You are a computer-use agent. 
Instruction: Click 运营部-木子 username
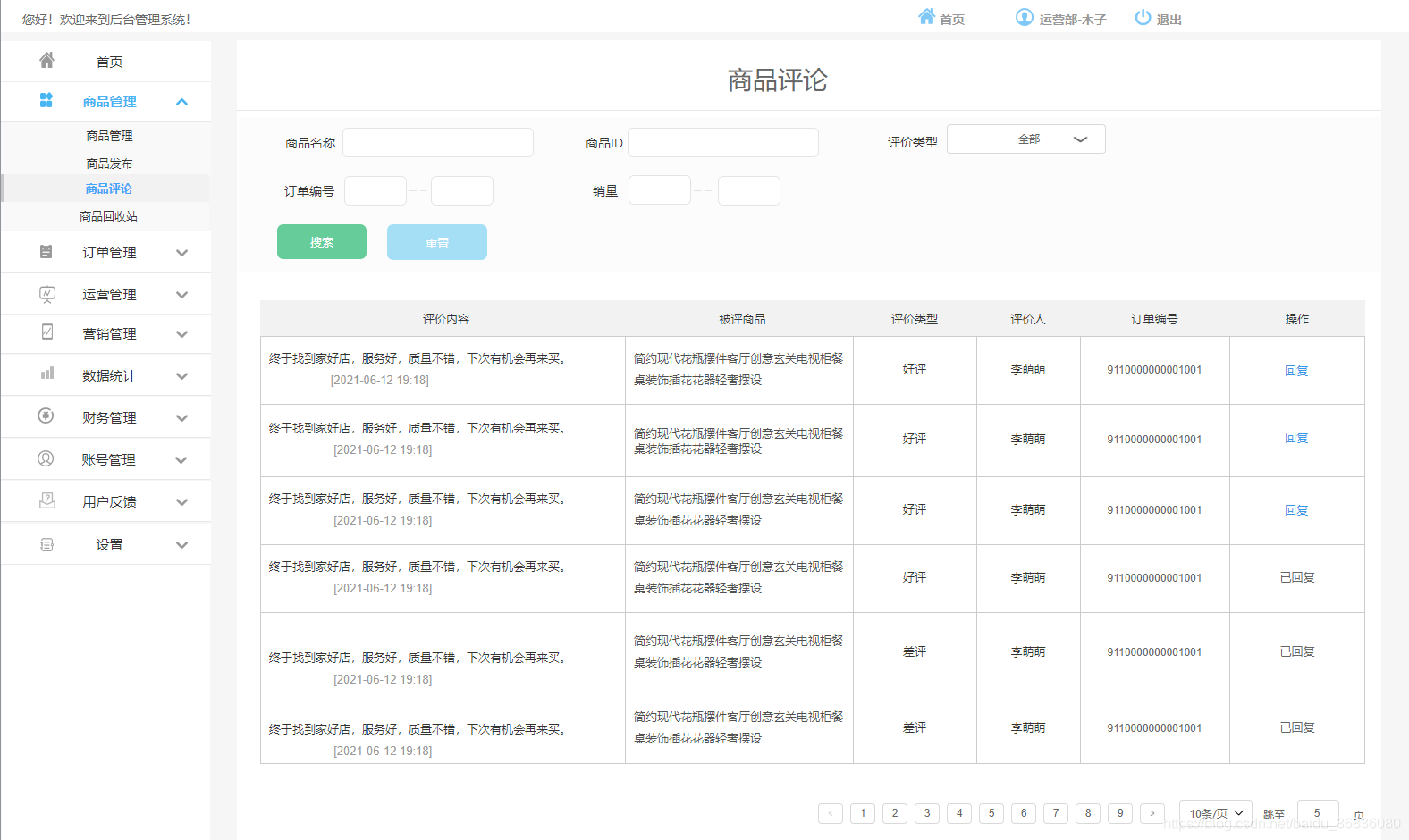tap(1073, 20)
